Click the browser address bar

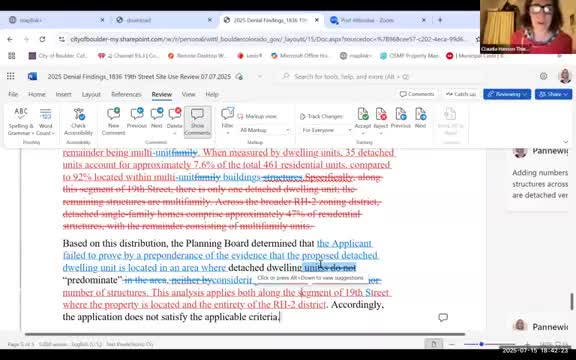267,39
